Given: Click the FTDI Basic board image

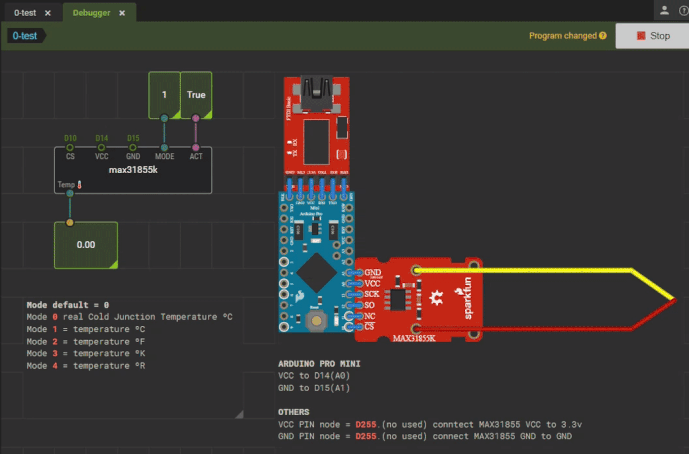Looking at the screenshot, I should point(316,131).
